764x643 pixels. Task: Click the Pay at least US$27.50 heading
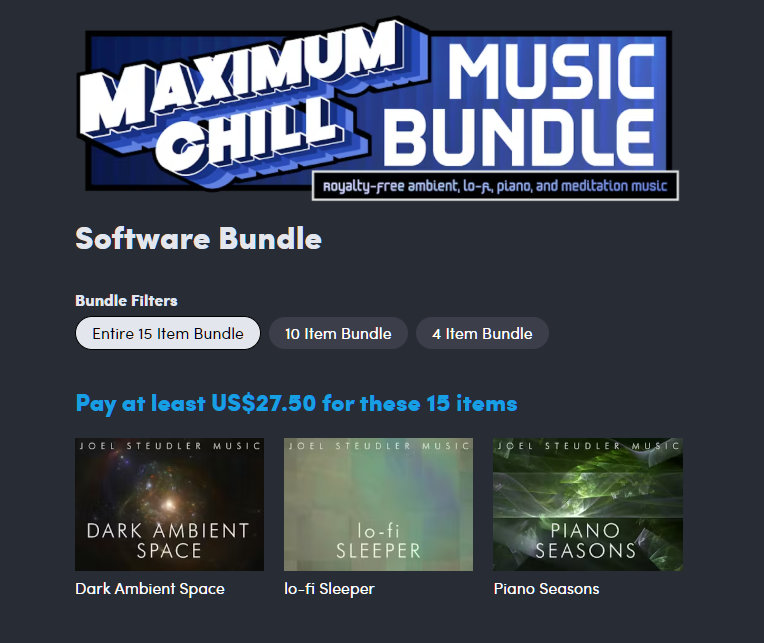pyautogui.click(x=296, y=403)
